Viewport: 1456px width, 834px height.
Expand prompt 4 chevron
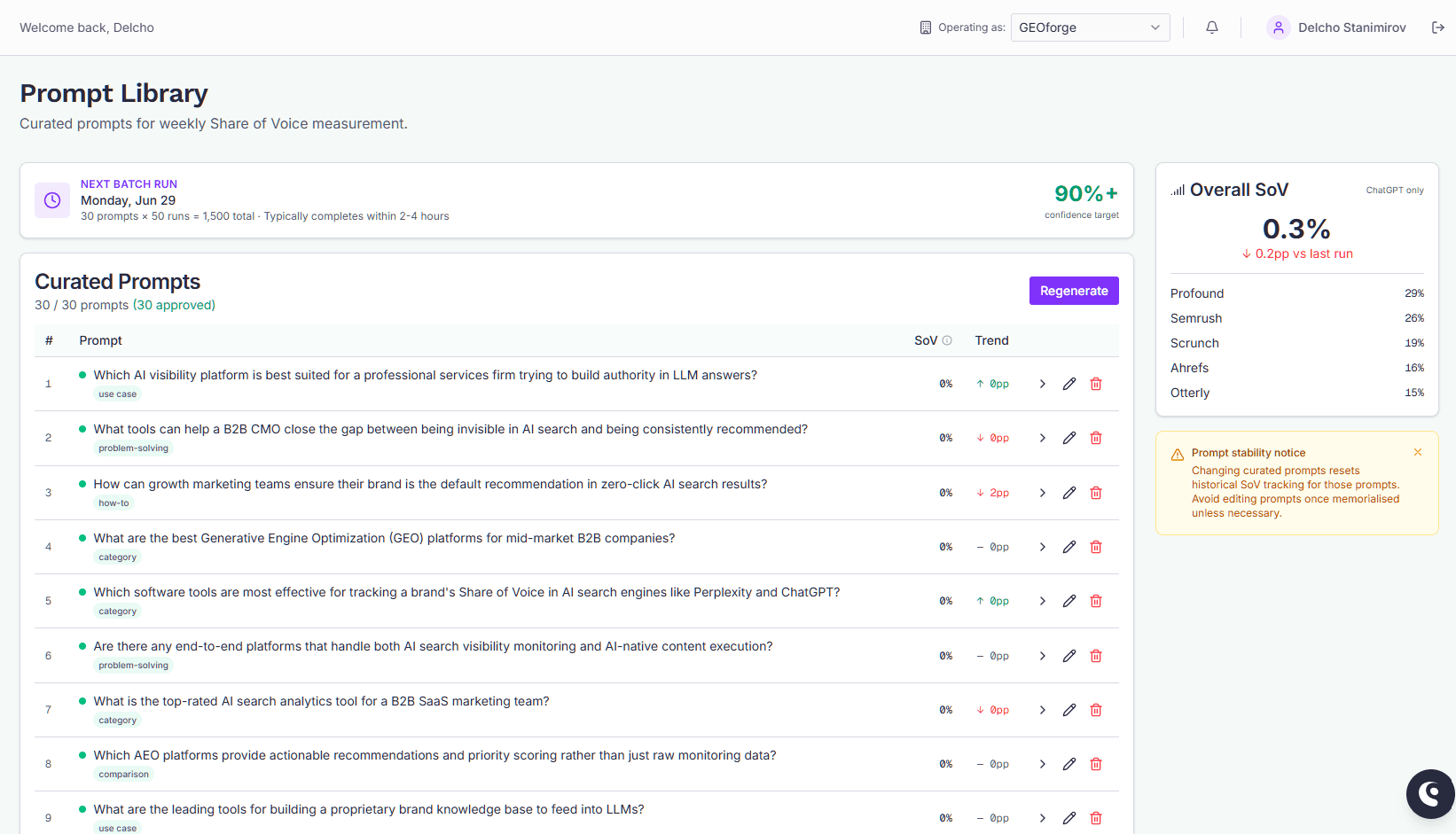[1043, 547]
